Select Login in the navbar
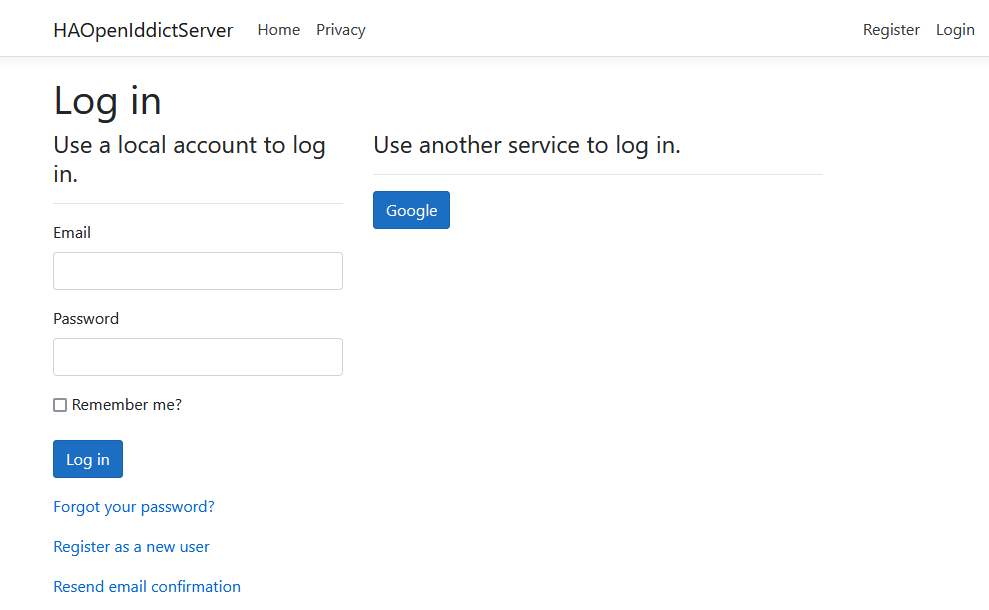This screenshot has height=610, width=989. (x=954, y=29)
